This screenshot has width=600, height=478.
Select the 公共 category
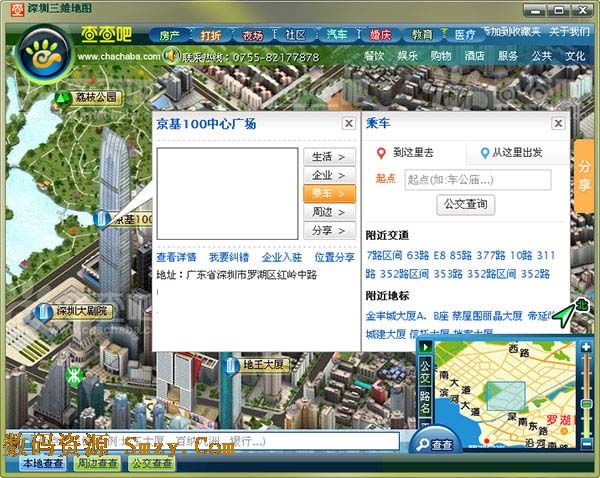coord(541,56)
